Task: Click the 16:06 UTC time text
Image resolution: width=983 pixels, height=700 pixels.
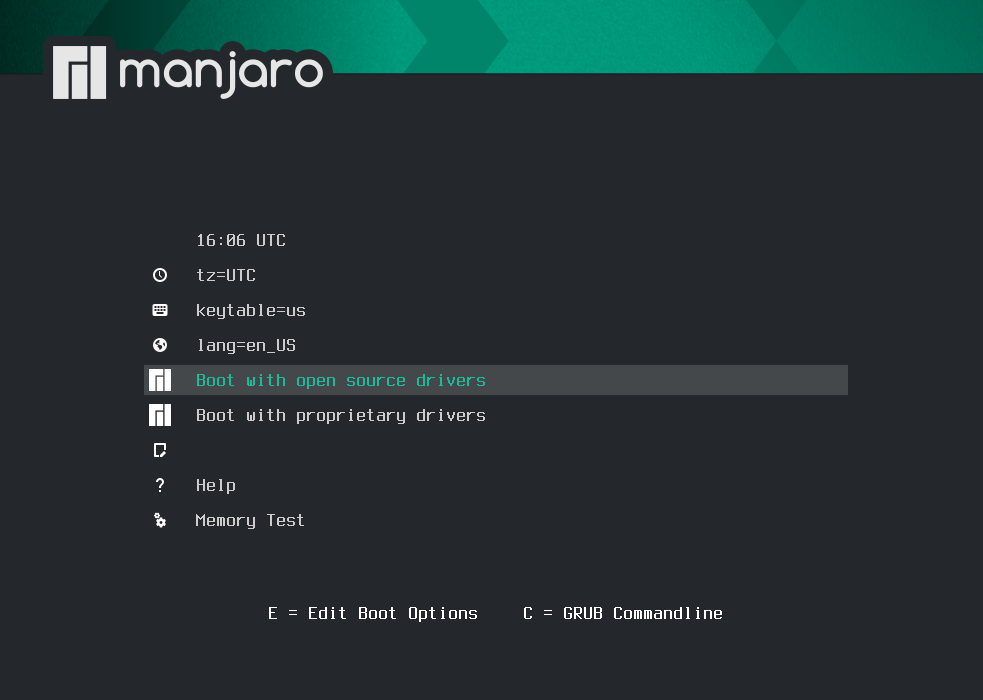Action: point(241,240)
